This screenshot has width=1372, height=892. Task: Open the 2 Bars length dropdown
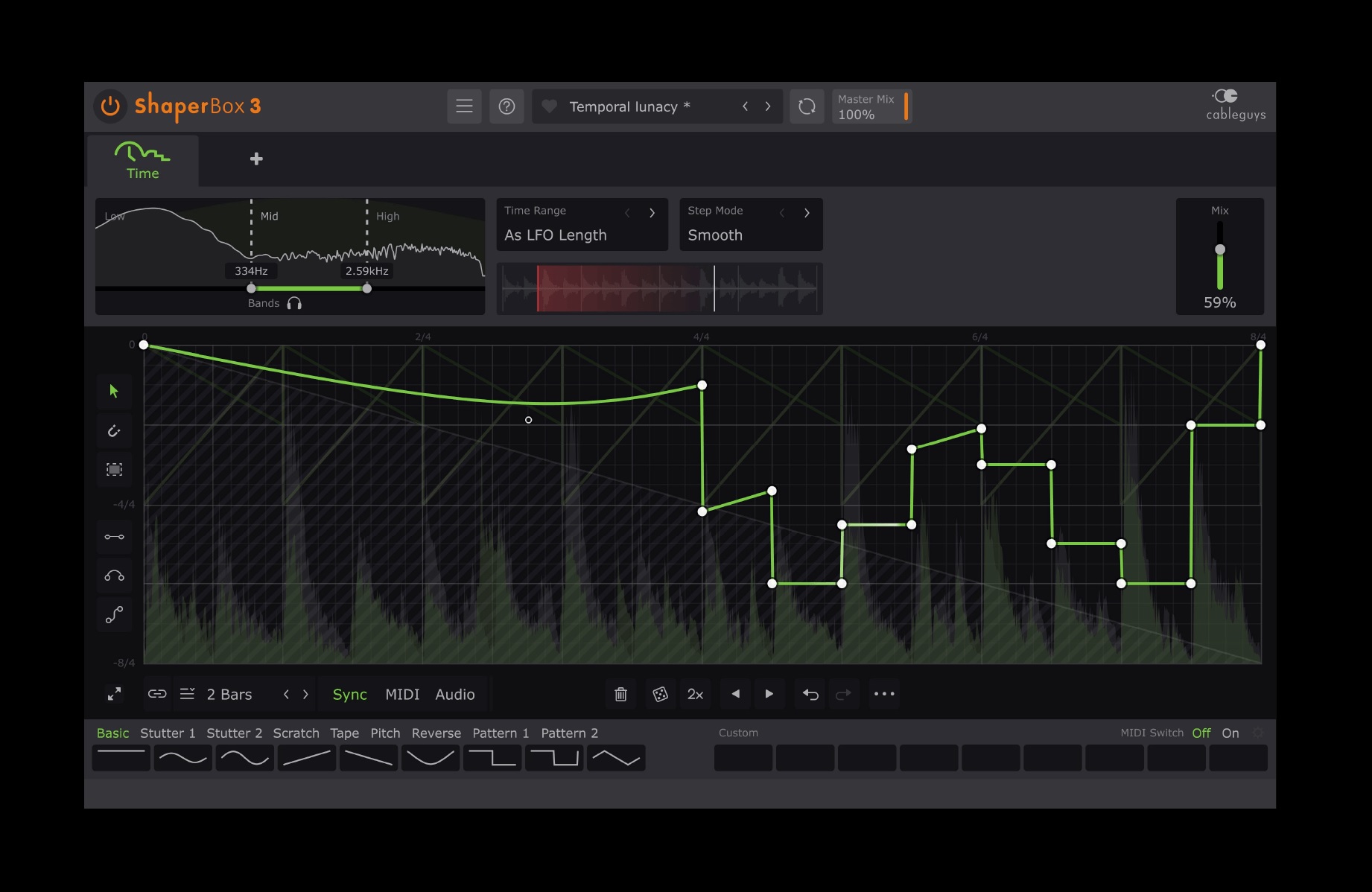tap(229, 695)
